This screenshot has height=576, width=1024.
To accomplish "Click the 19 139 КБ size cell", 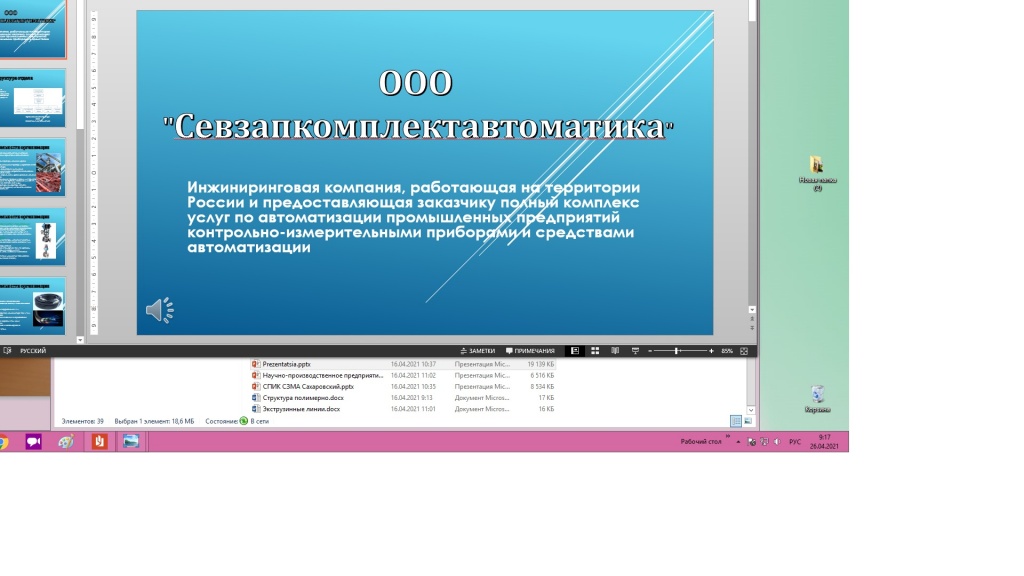I will (541, 364).
